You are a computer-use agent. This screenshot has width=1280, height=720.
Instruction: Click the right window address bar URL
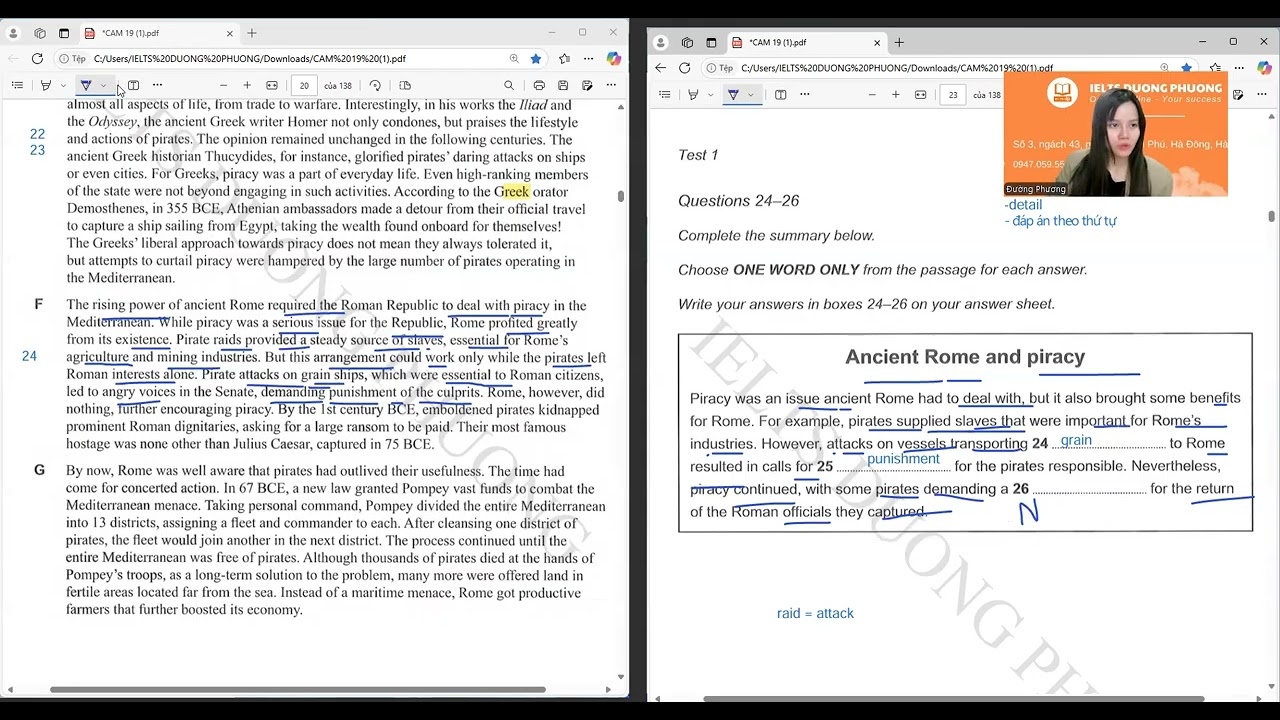point(897,68)
